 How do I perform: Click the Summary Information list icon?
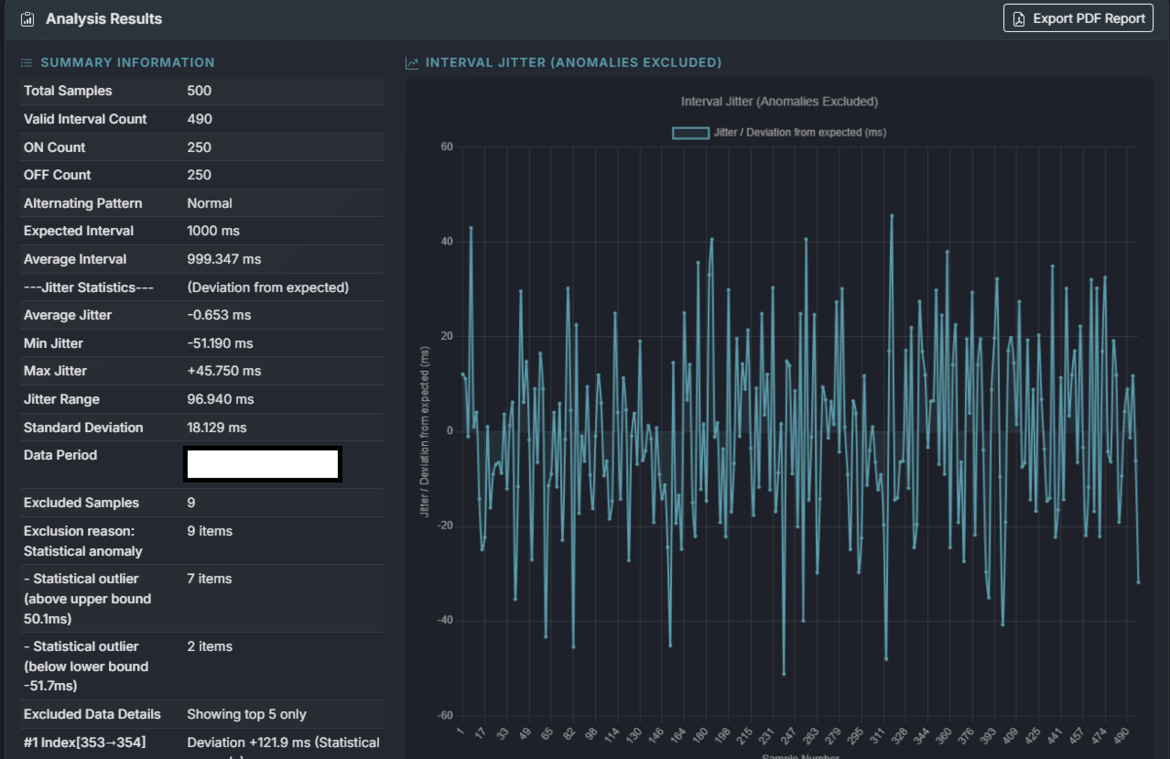[x=27, y=63]
